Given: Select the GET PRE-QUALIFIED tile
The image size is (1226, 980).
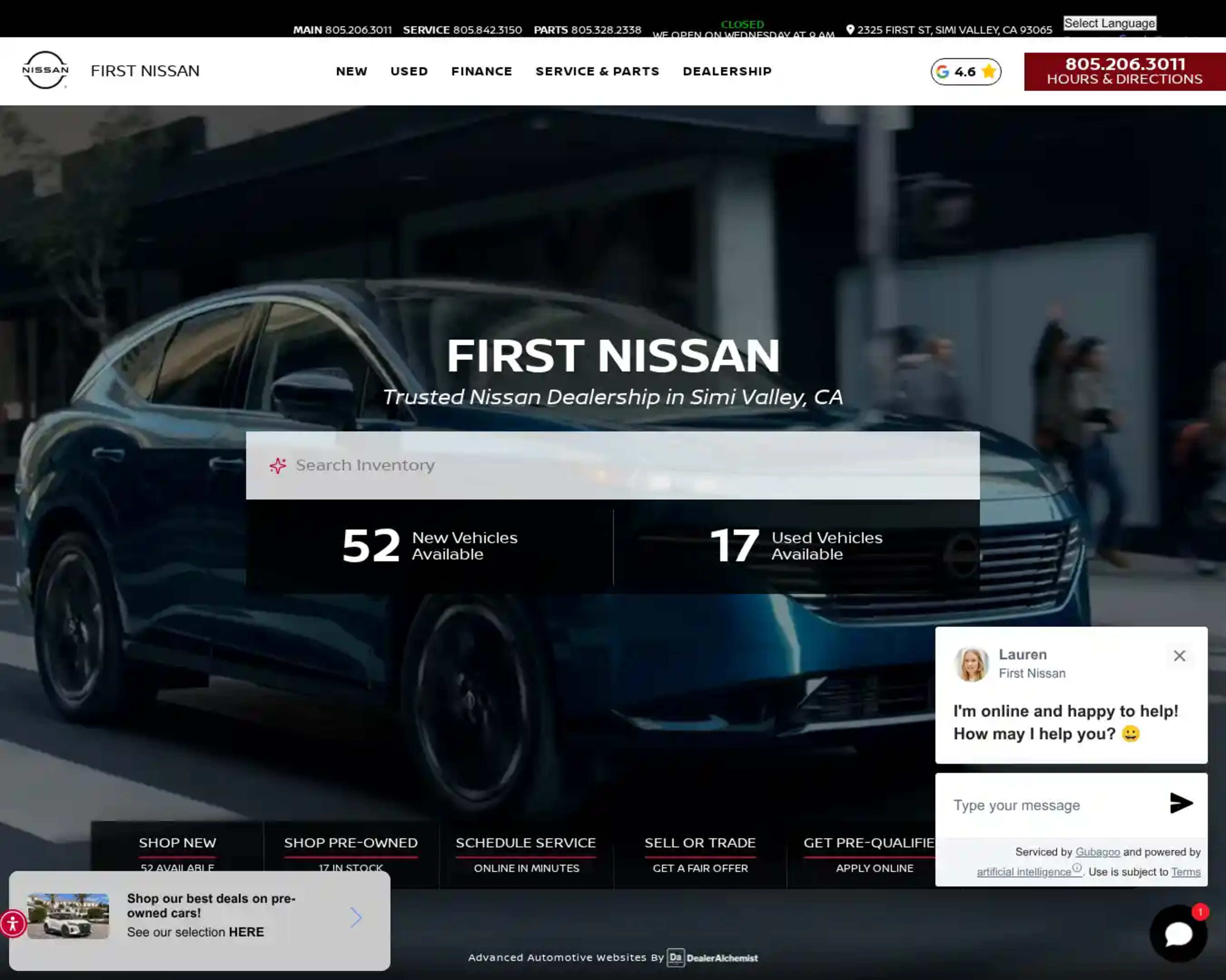Looking at the screenshot, I should pyautogui.click(x=861, y=854).
